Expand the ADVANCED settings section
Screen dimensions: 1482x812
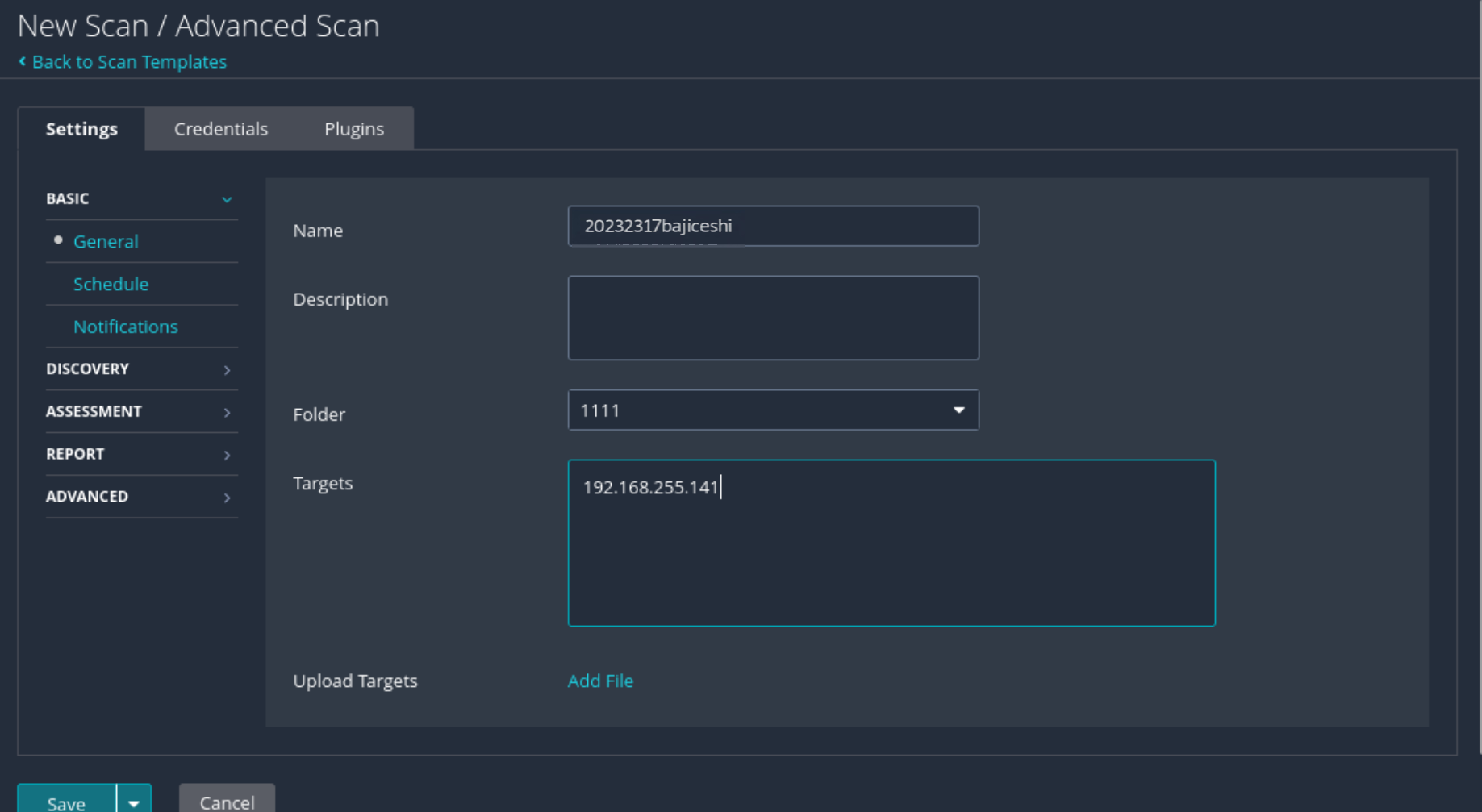click(227, 498)
